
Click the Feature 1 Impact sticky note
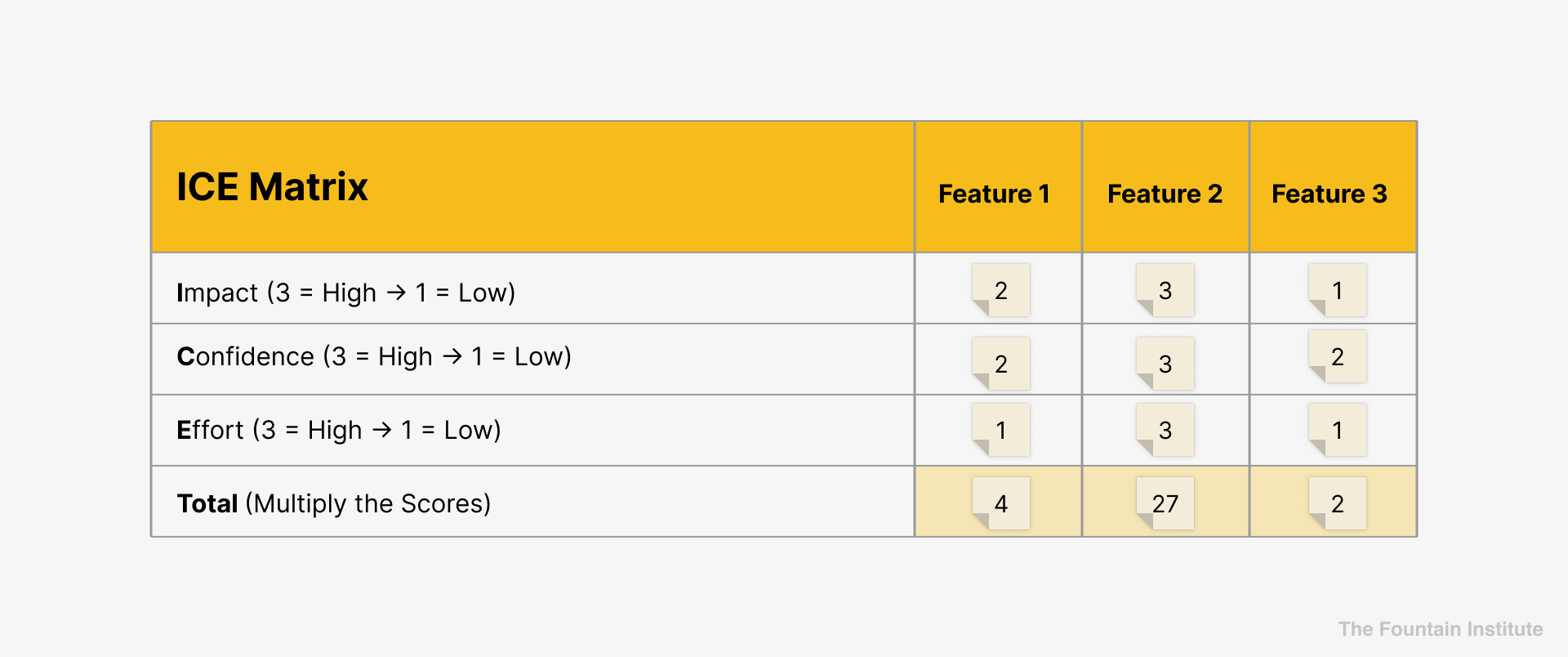[1001, 290]
